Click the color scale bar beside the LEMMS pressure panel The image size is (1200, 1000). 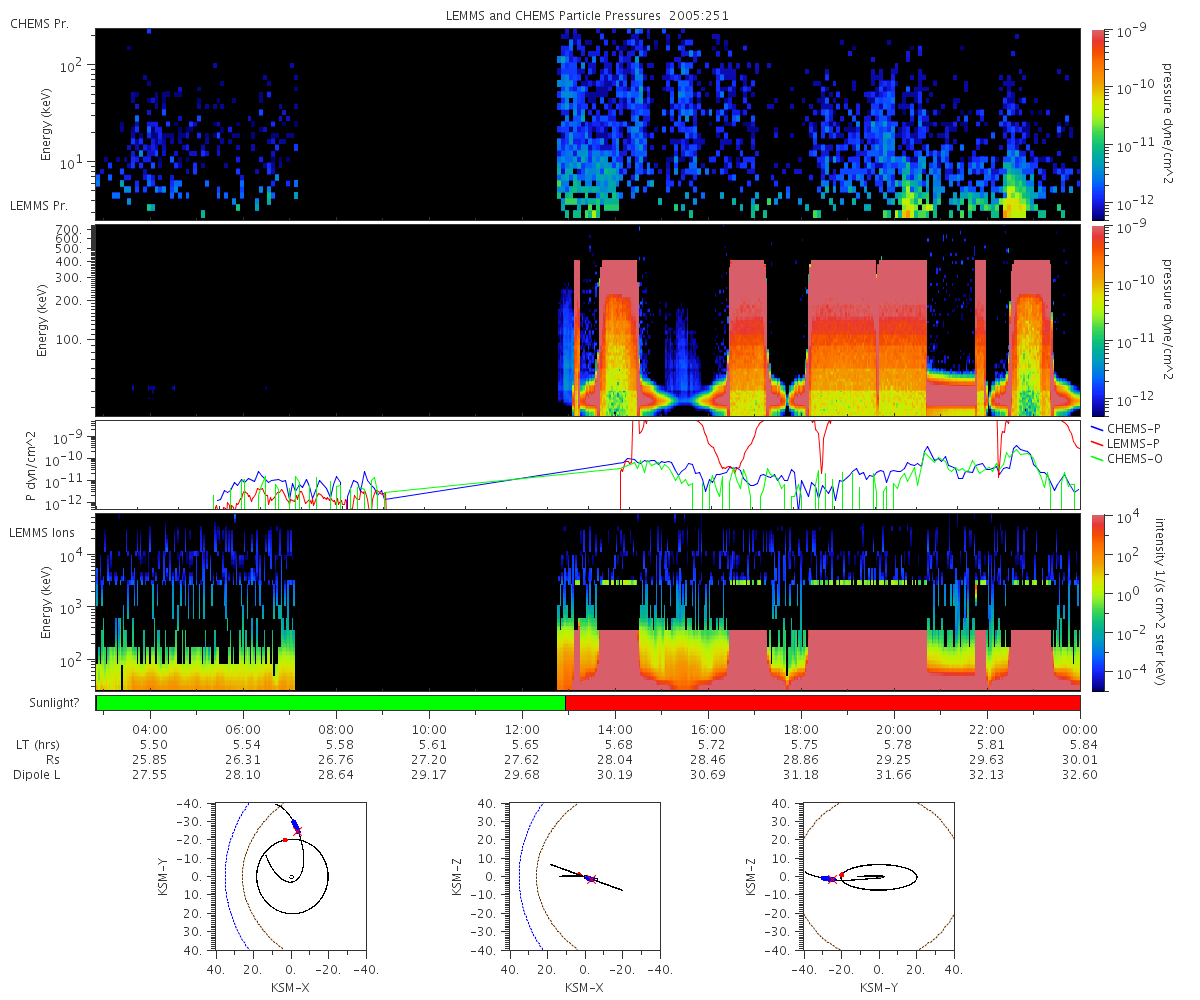[x=1099, y=320]
